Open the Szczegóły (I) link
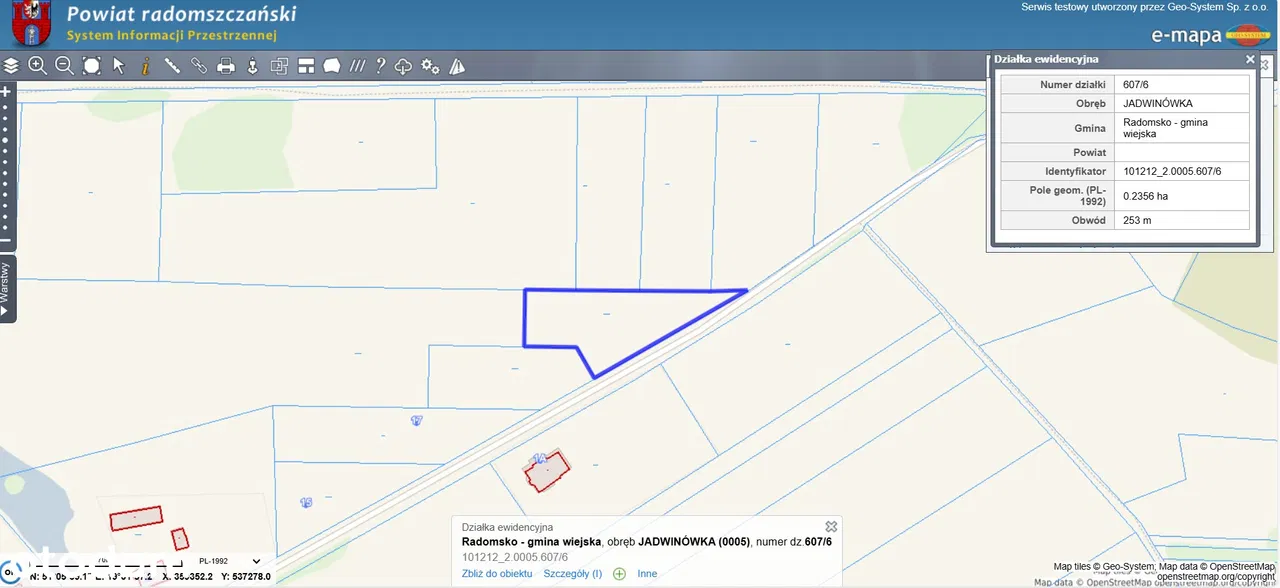This screenshot has width=1280, height=588. [x=572, y=574]
